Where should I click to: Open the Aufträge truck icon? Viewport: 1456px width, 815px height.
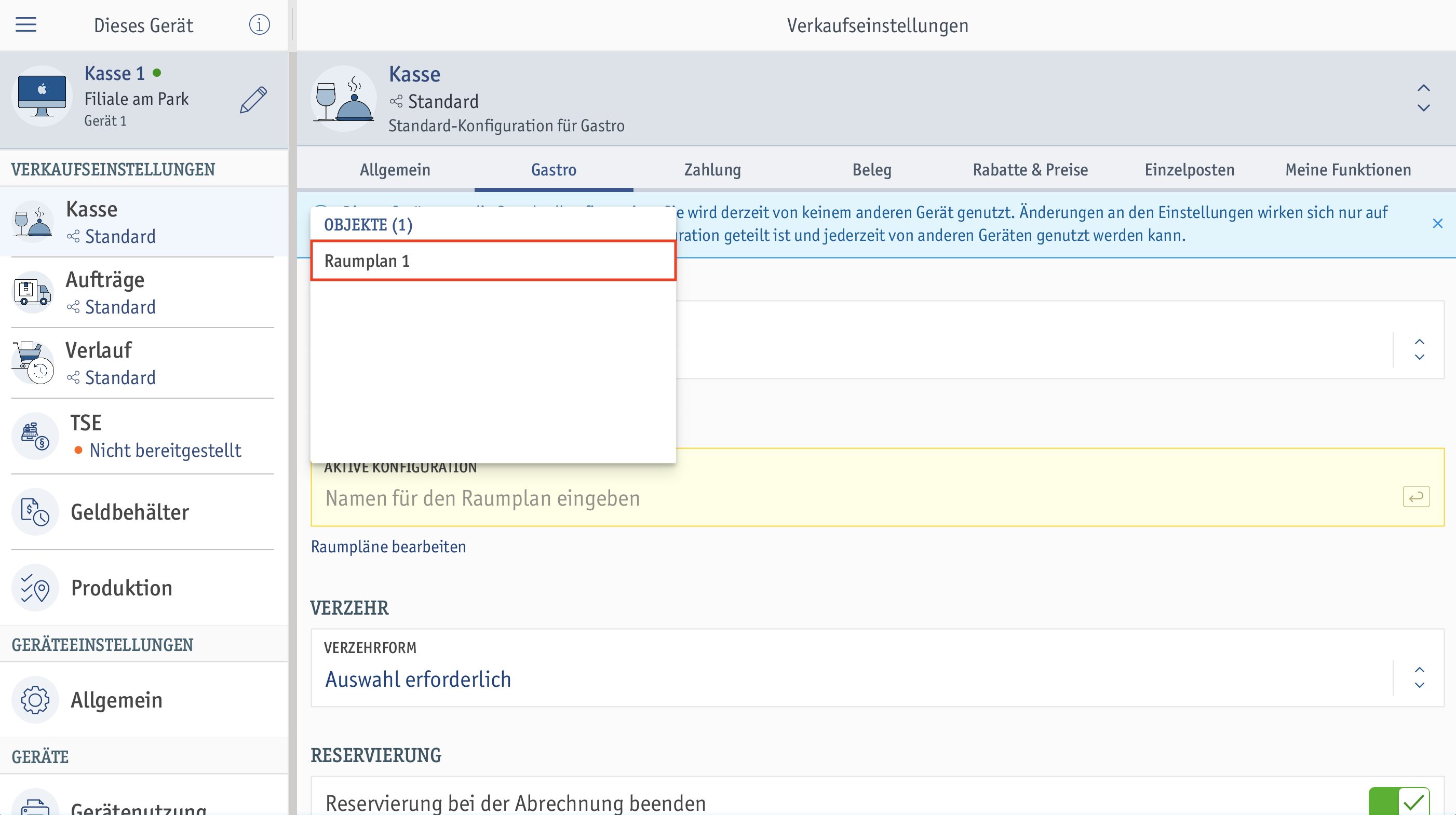[x=33, y=292]
